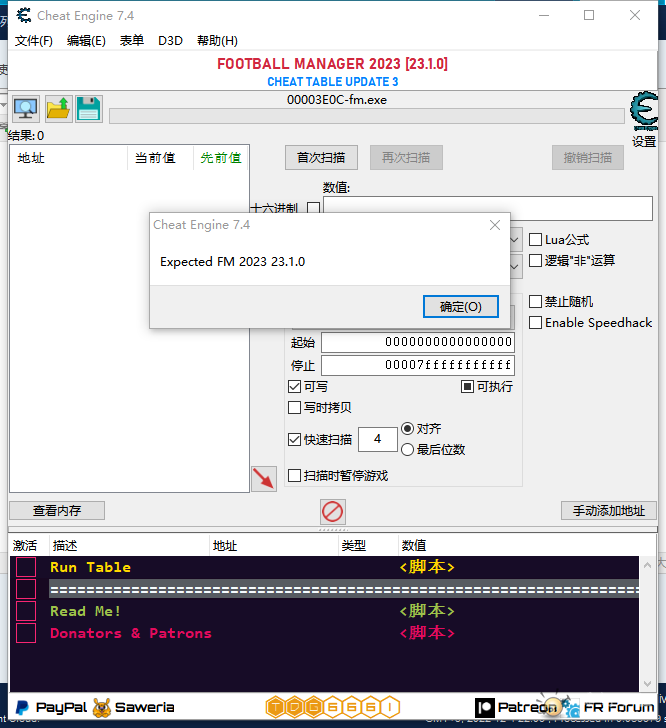Click the 起始 address field
The image size is (666, 728).
coord(418,342)
